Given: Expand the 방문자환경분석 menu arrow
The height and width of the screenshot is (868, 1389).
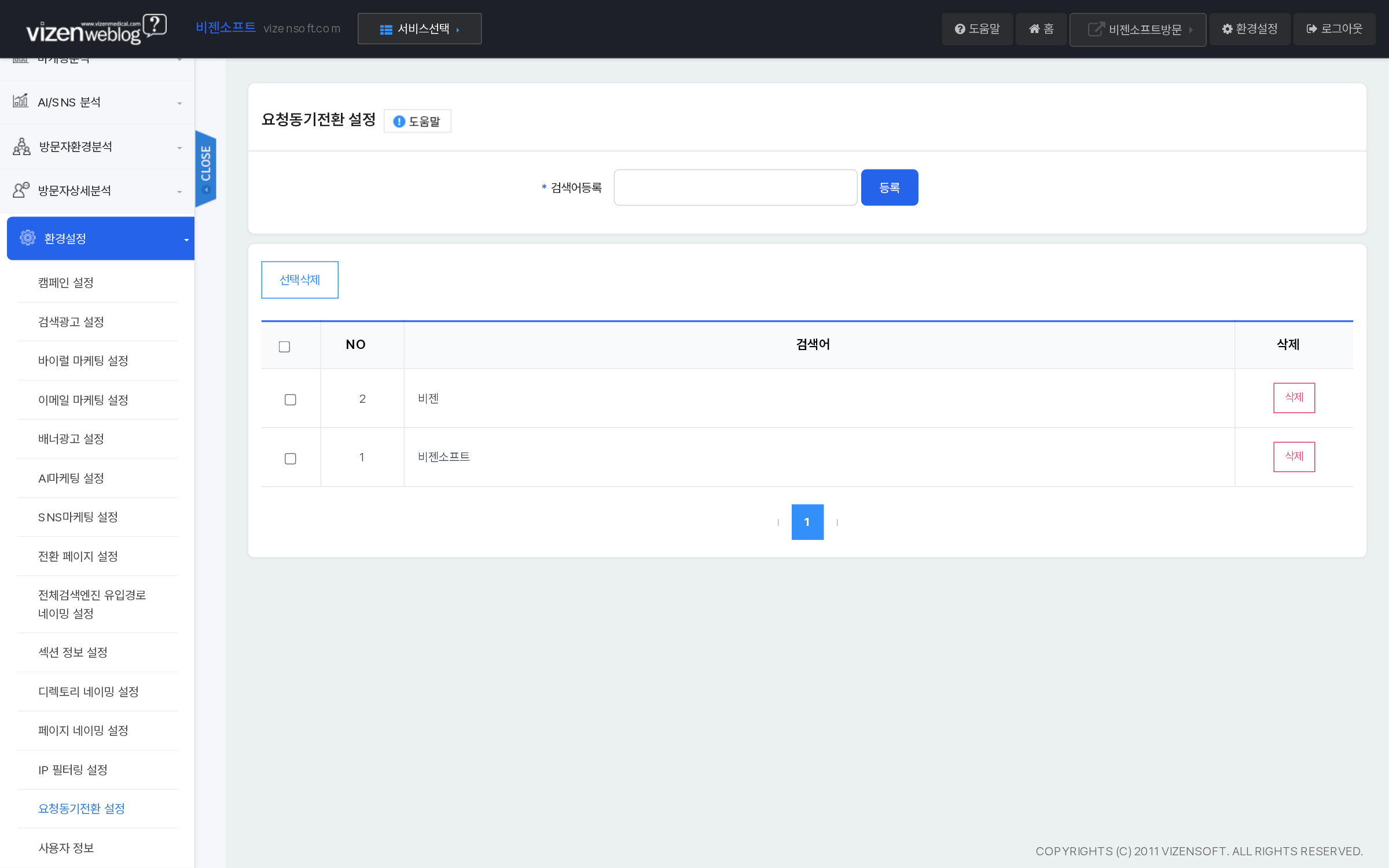Looking at the screenshot, I should tap(179, 148).
